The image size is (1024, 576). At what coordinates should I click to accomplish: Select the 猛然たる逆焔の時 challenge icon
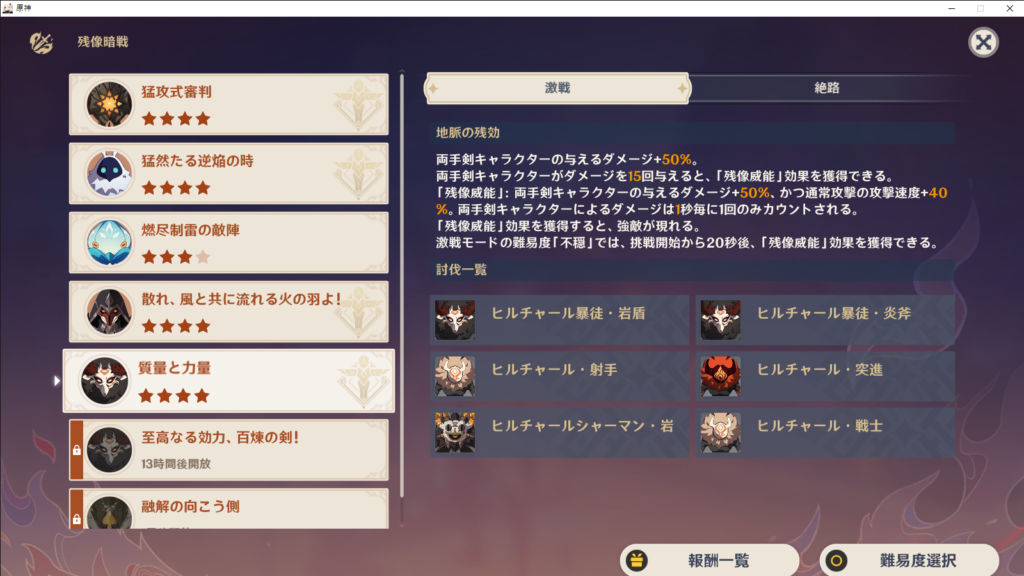[x=109, y=174]
